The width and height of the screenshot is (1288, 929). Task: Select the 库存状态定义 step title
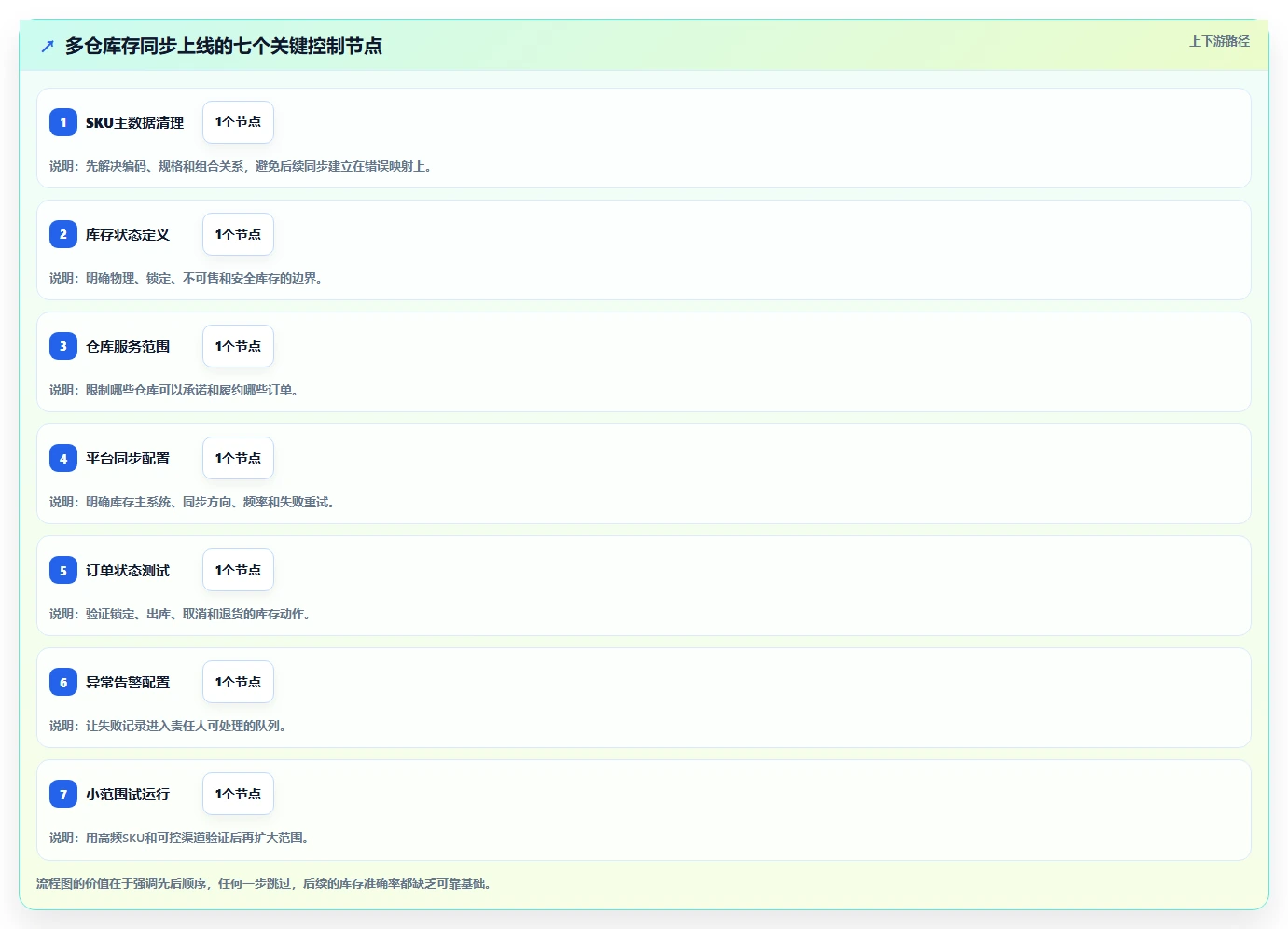click(128, 234)
